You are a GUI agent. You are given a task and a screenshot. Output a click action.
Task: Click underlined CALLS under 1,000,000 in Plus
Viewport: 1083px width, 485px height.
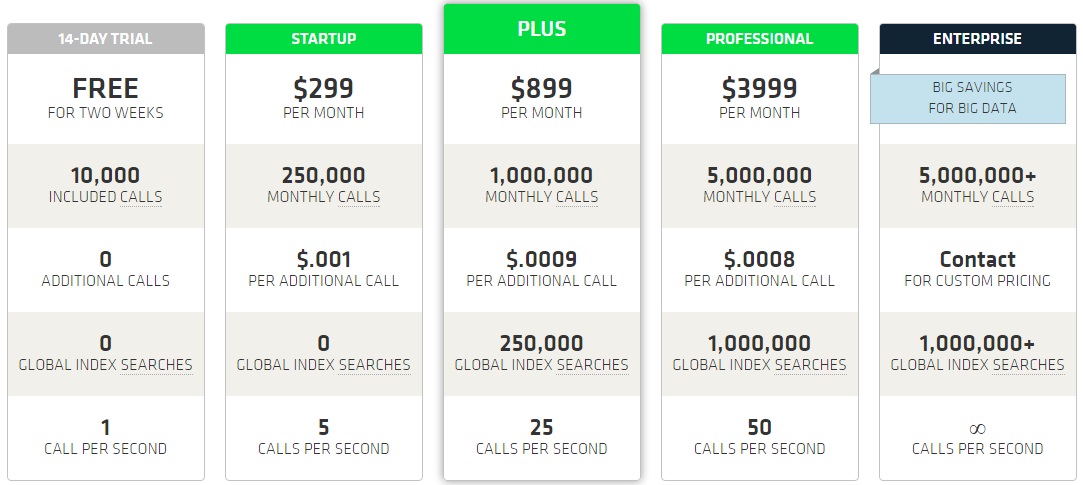point(577,197)
